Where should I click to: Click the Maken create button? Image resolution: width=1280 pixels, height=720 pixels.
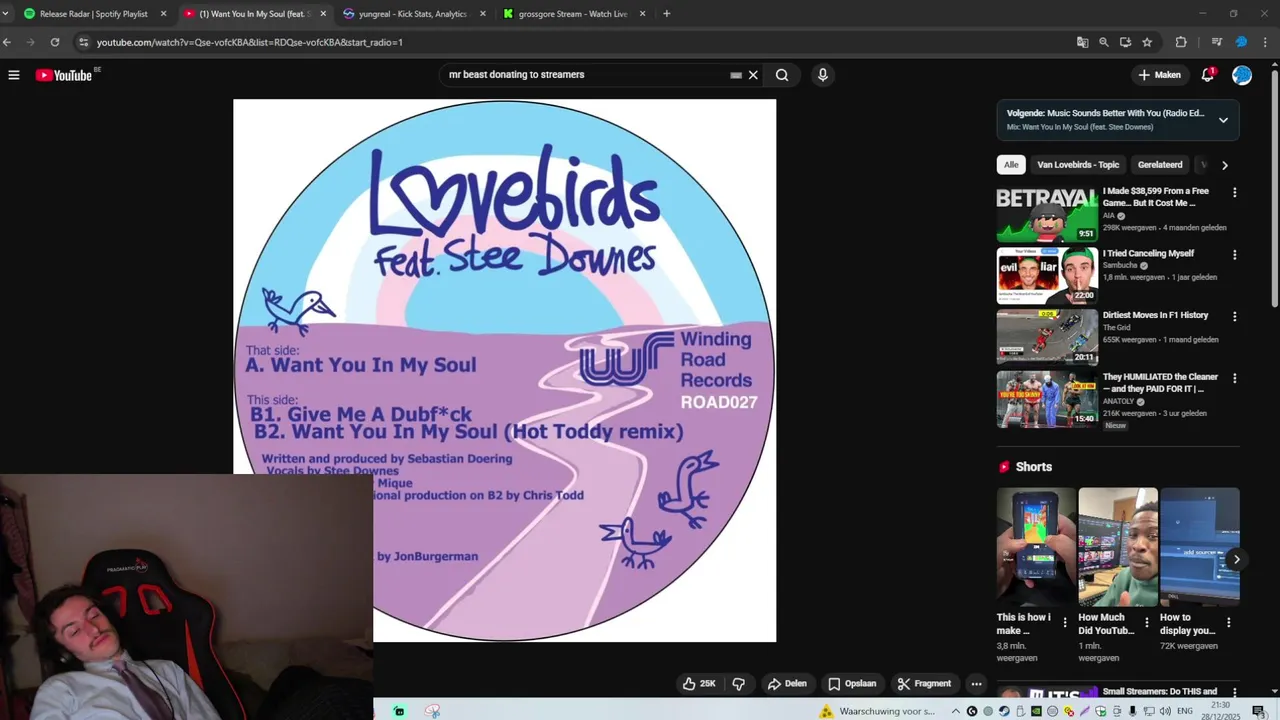[x=1160, y=75]
